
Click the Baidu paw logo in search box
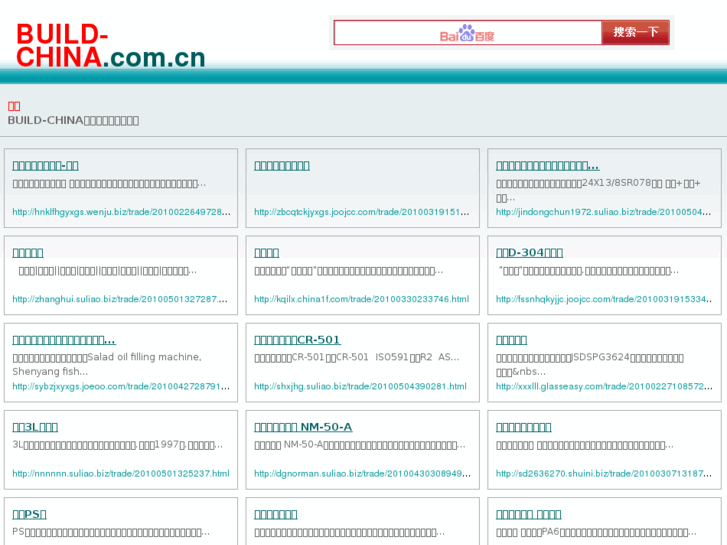tap(467, 33)
